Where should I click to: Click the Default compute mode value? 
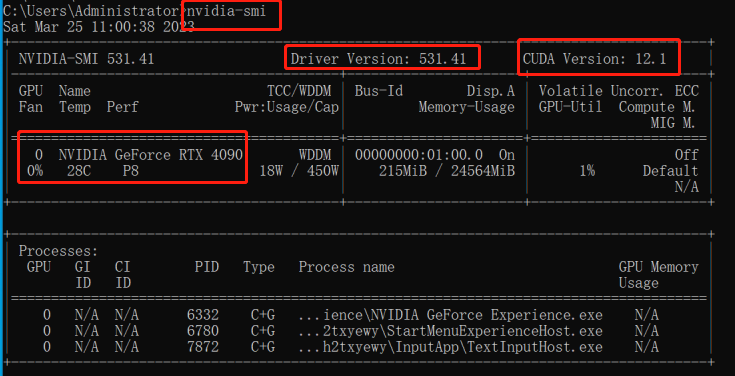[670, 171]
